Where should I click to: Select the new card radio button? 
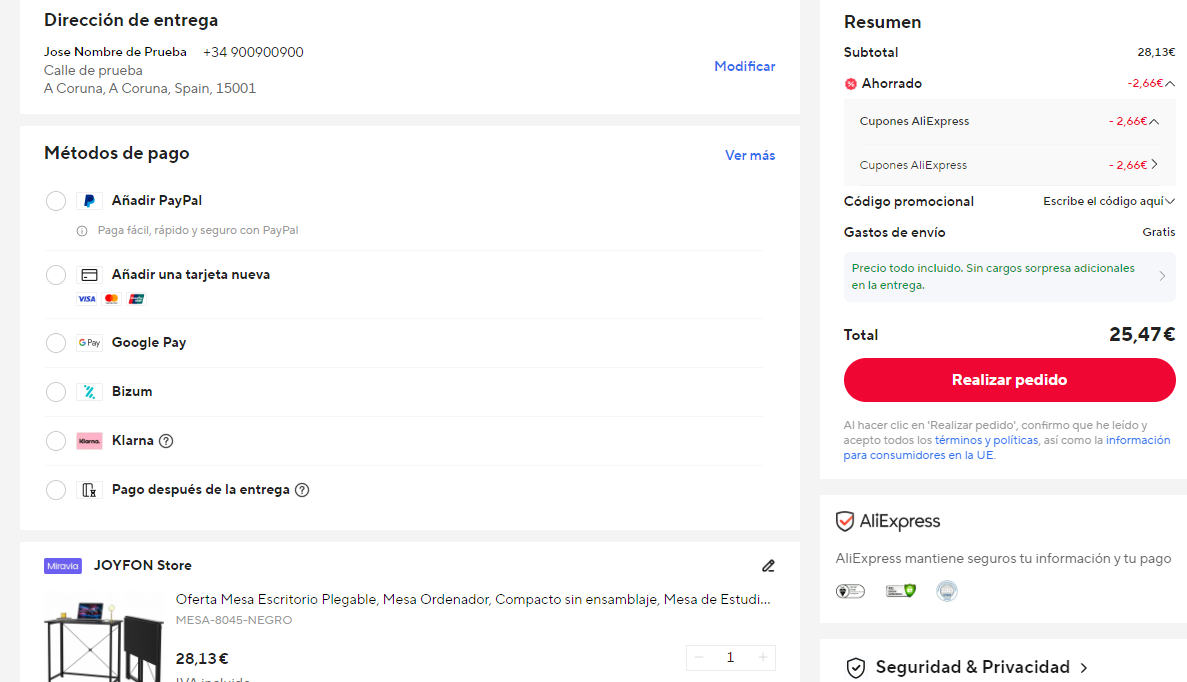56,275
